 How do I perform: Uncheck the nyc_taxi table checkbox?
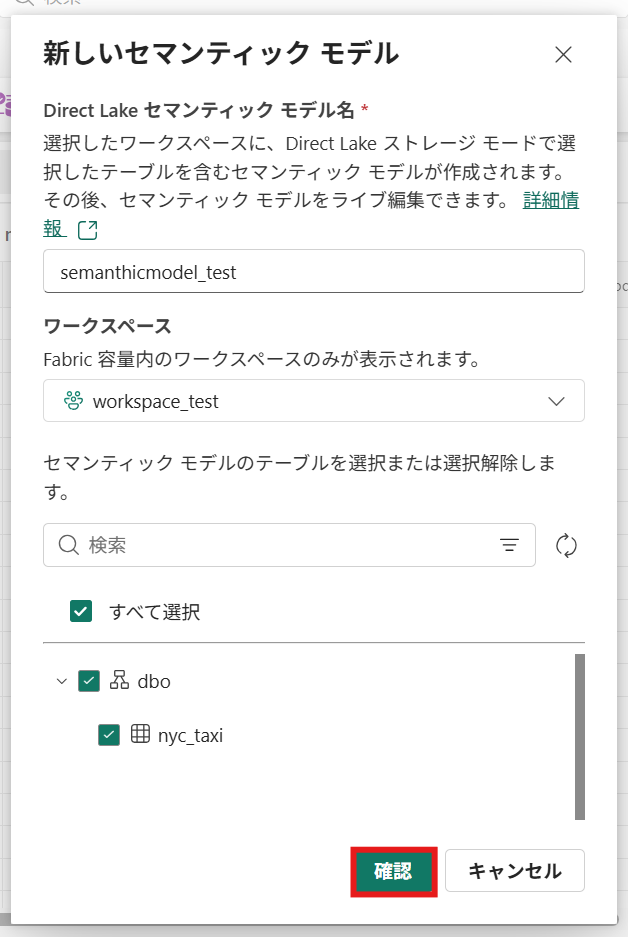click(109, 735)
